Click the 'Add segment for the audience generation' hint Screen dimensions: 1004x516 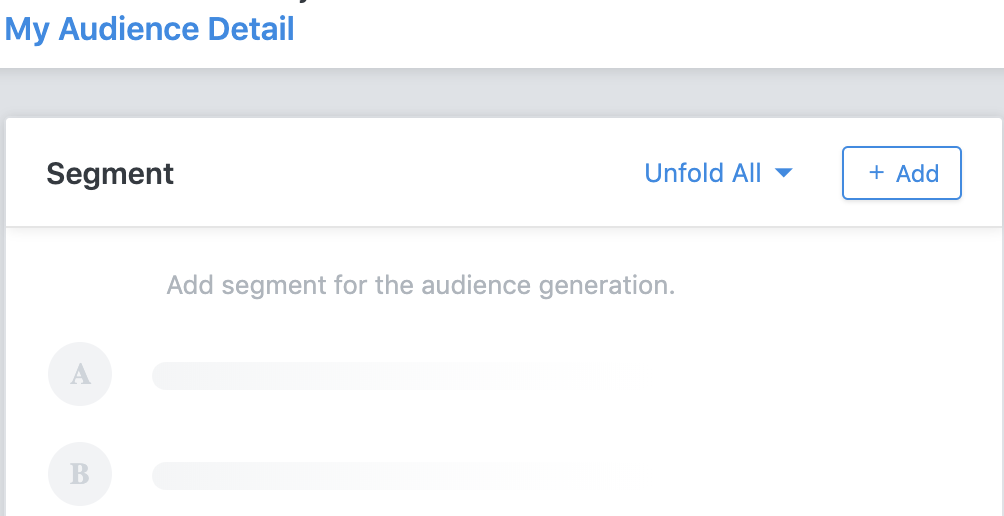(421, 285)
